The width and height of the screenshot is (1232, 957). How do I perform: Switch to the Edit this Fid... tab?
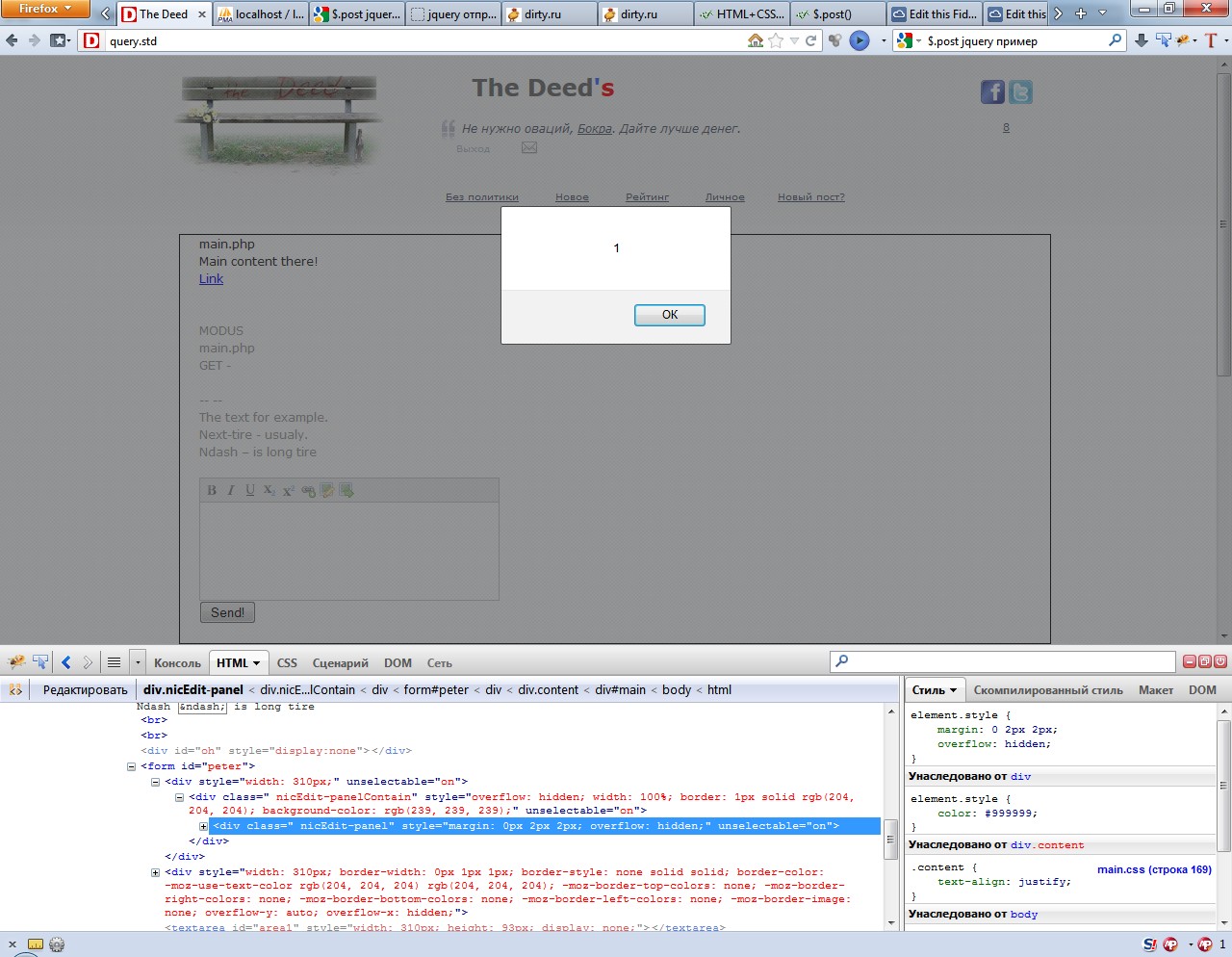(935, 13)
